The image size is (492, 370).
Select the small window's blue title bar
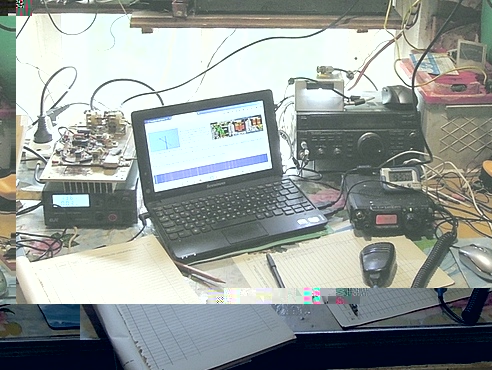click(x=158, y=120)
